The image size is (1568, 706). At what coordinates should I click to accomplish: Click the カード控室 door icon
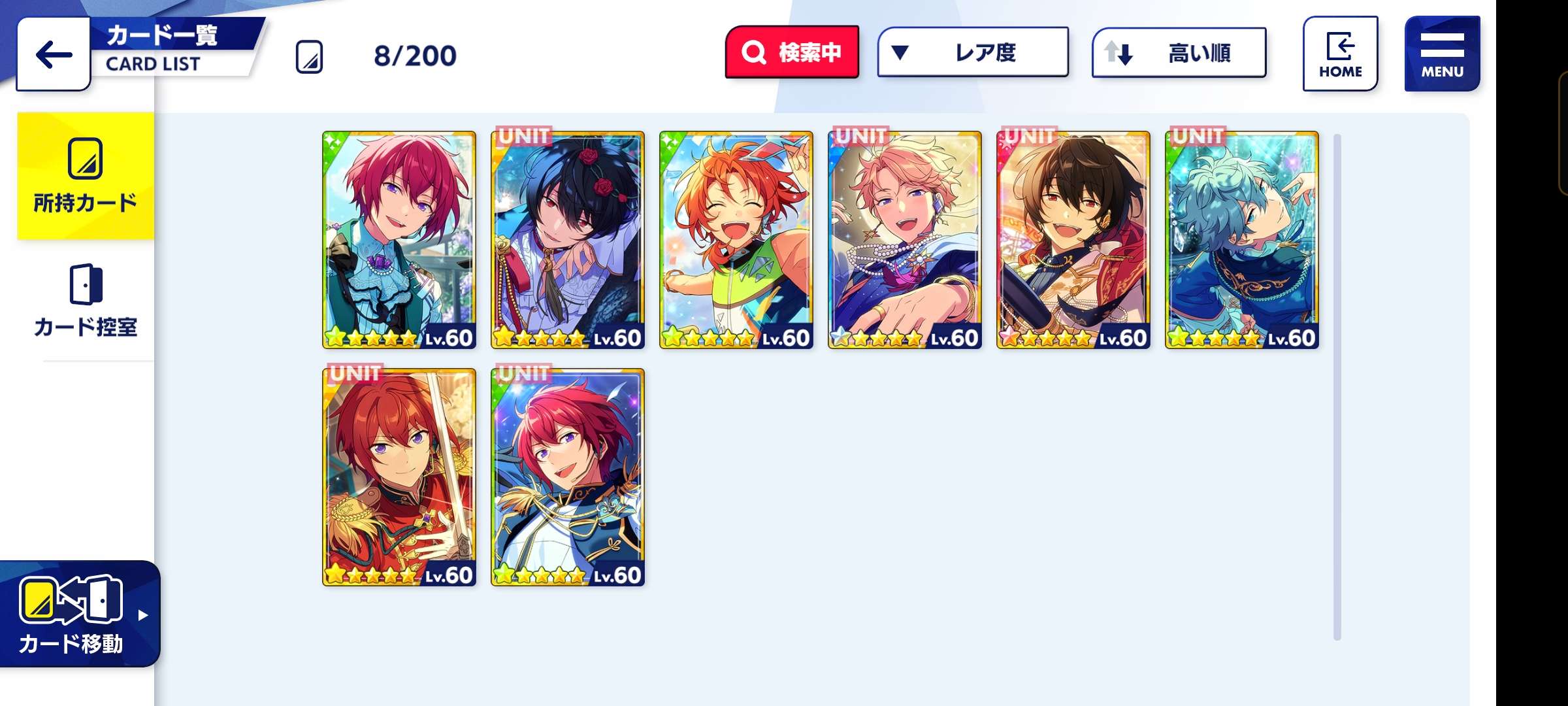click(x=86, y=284)
